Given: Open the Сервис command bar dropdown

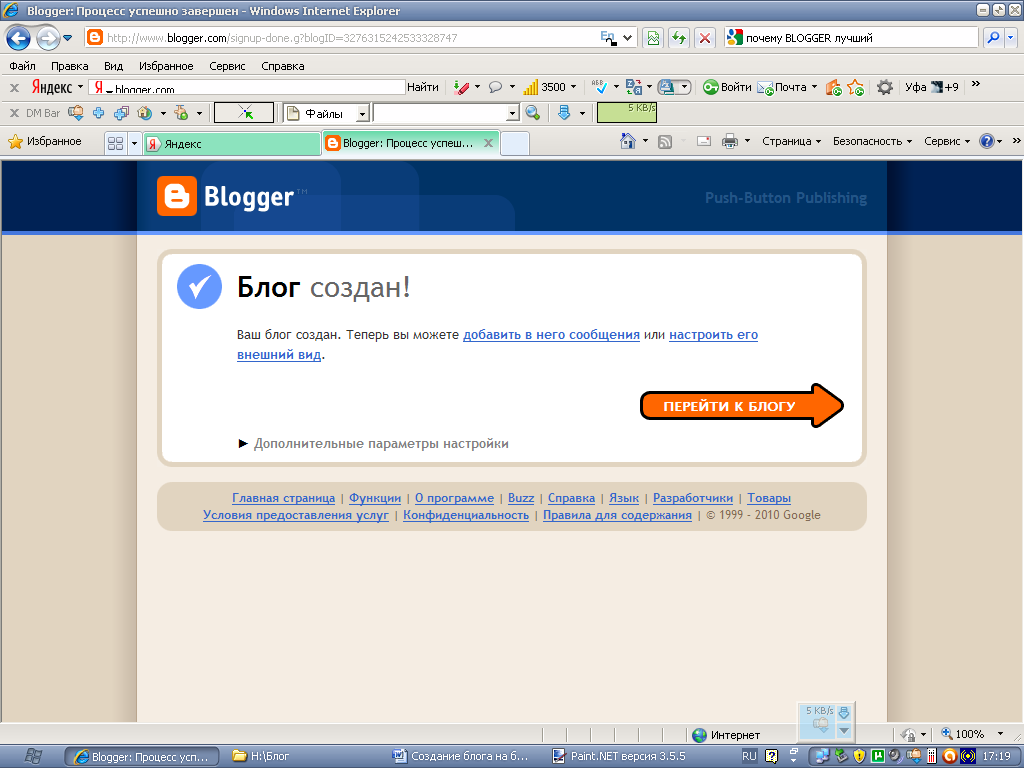Looking at the screenshot, I should [946, 141].
